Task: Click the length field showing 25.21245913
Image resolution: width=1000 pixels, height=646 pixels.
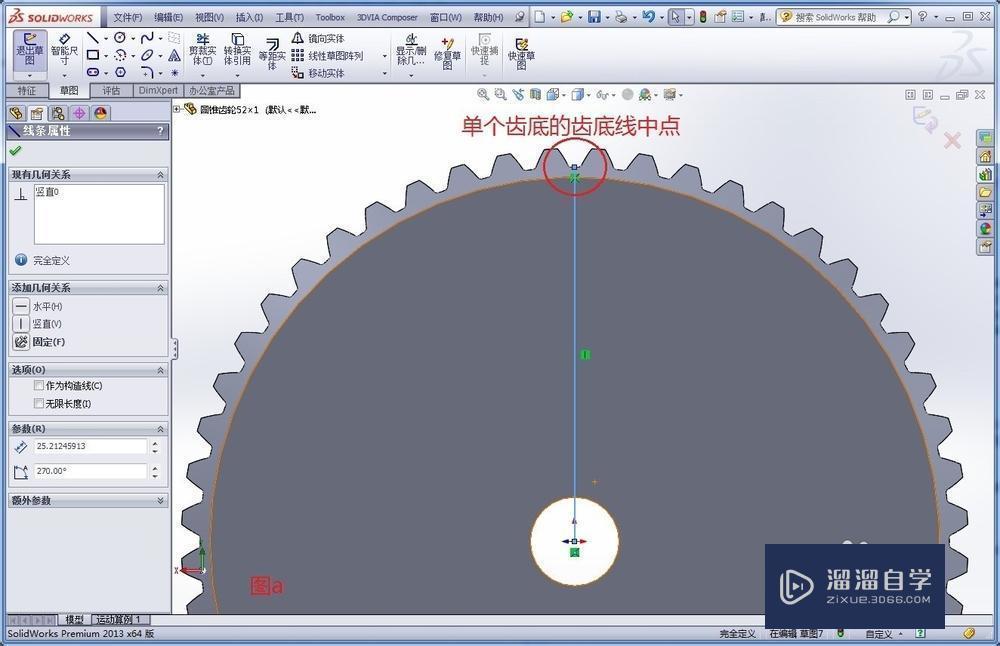Action: [x=91, y=446]
